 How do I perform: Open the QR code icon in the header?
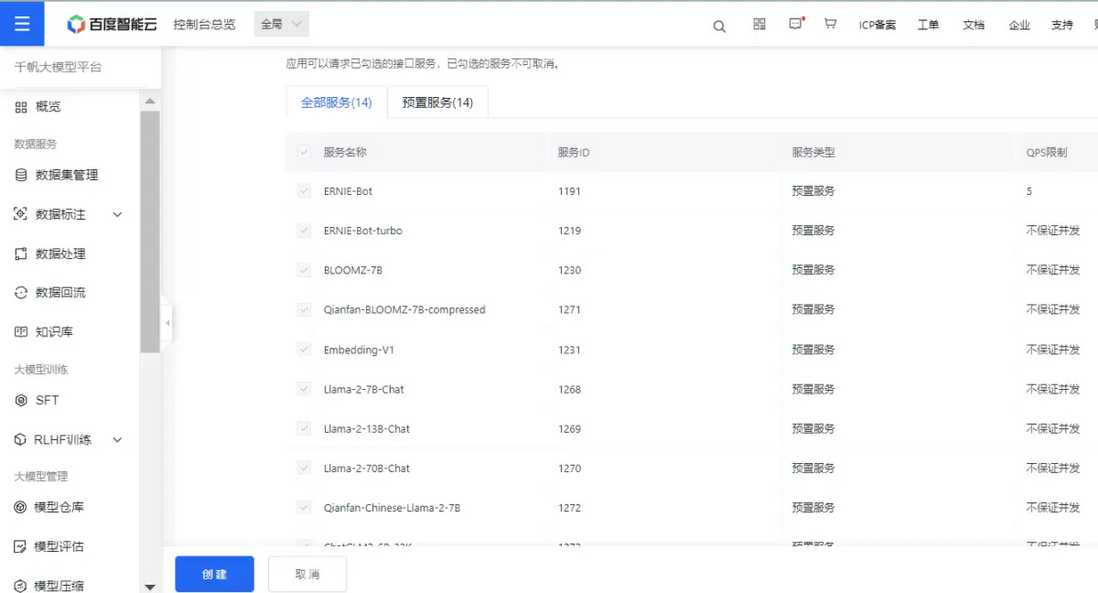coord(759,25)
